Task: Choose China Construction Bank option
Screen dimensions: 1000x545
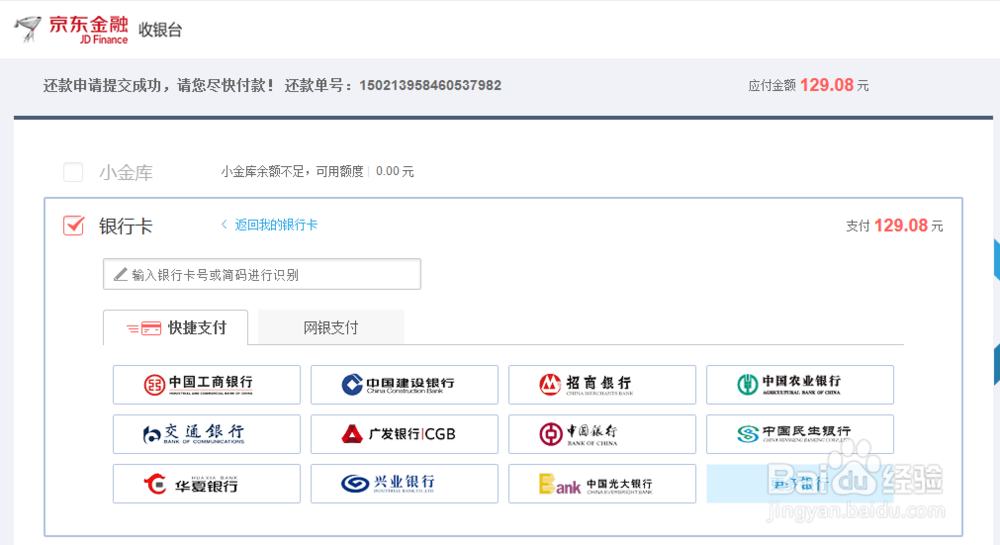Action: 404,384
